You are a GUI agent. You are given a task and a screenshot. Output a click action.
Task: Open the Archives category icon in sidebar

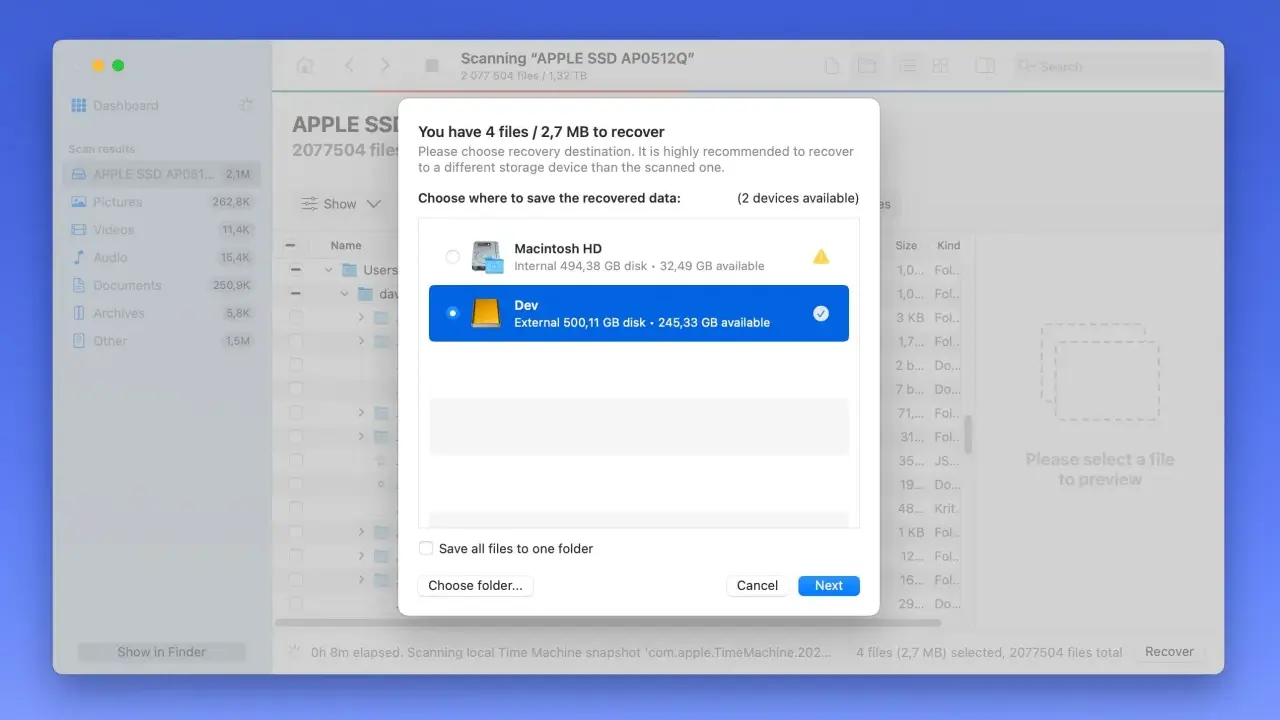(x=79, y=313)
